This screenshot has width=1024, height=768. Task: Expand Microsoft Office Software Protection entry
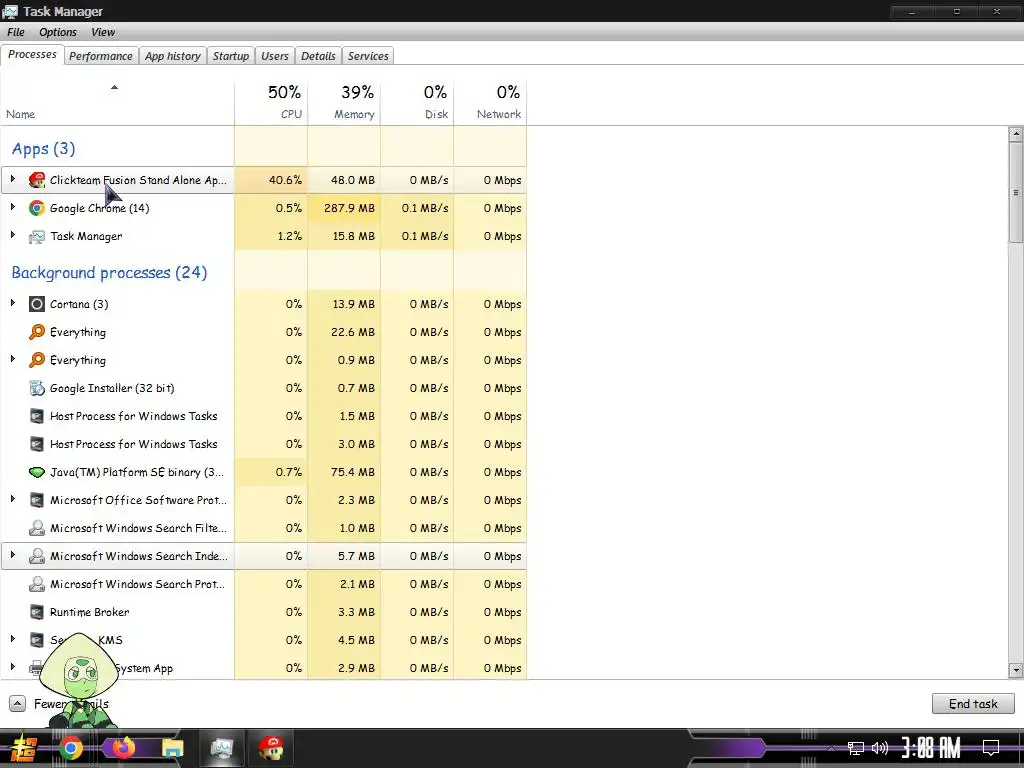(x=12, y=499)
